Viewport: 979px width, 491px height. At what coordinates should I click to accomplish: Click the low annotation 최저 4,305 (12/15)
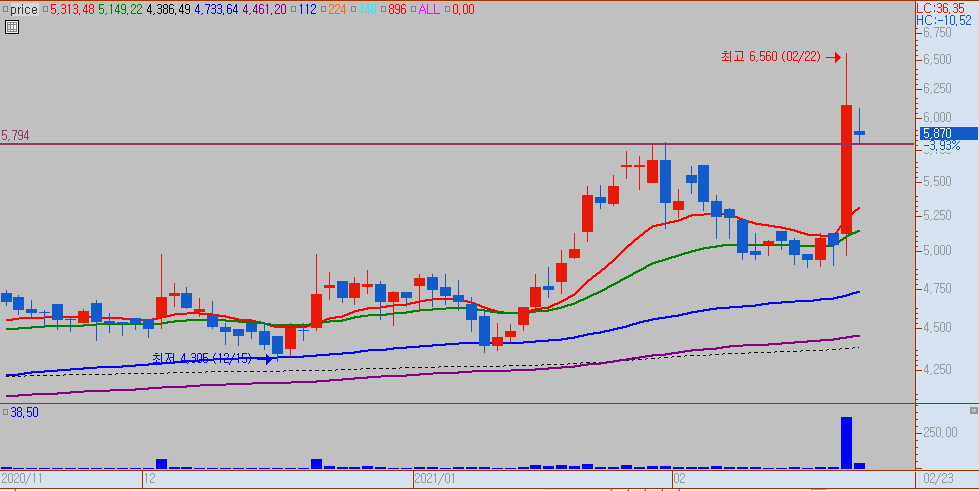coord(202,359)
